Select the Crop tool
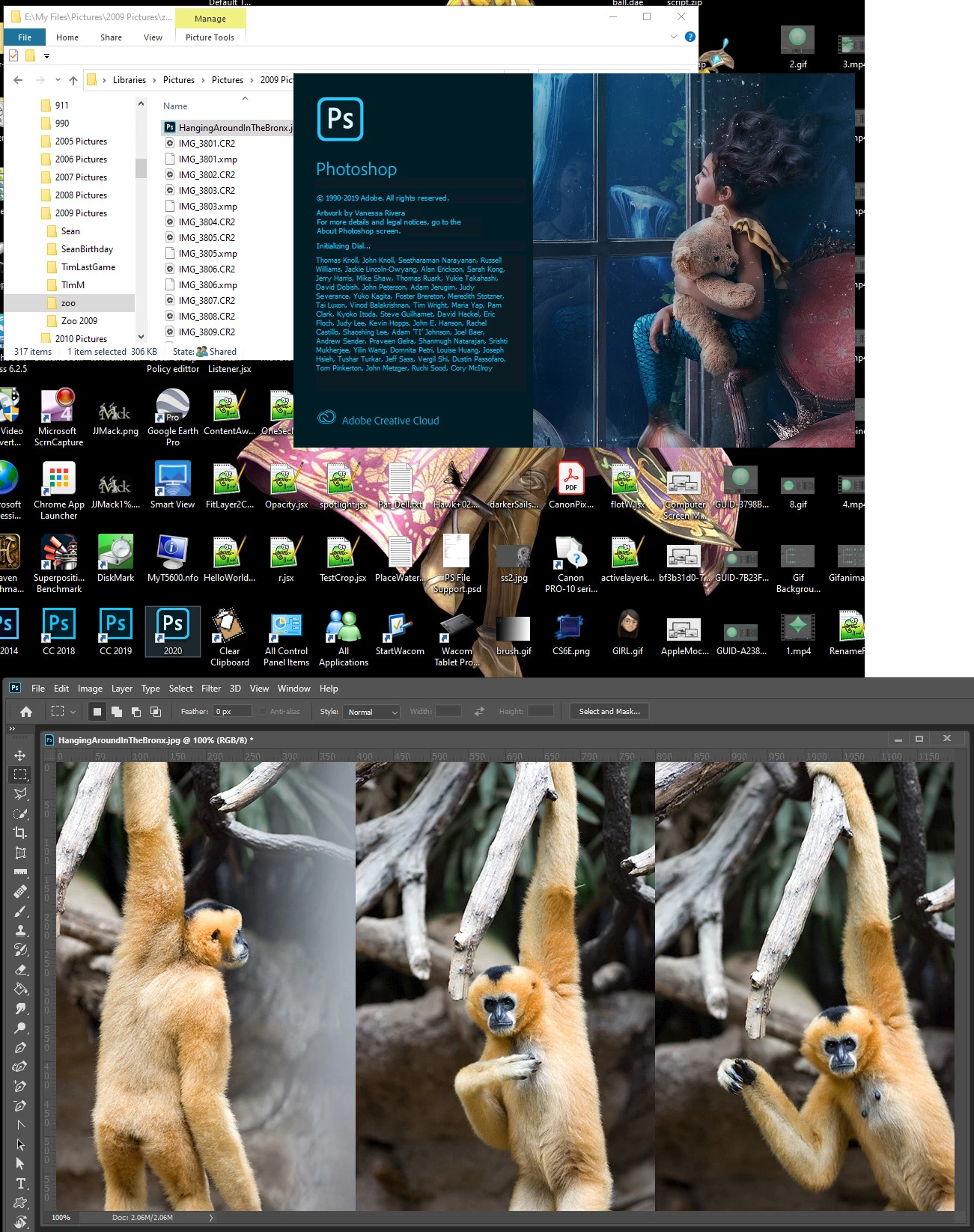The height and width of the screenshot is (1232, 974). tap(20, 833)
